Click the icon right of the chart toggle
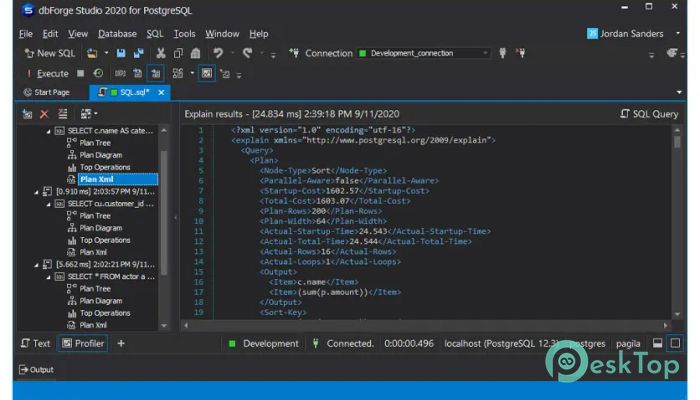 (x=225, y=73)
